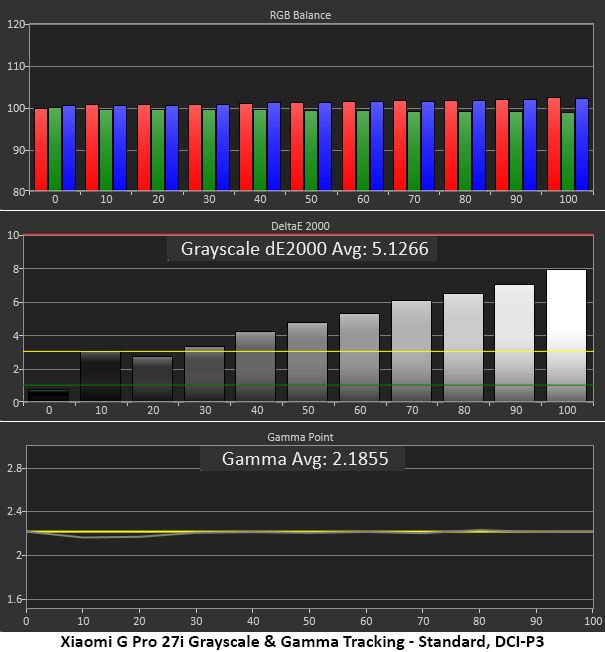Select the Grayscale dE2000 Avg: 5.1266 label
Screen dimensions: 605x652
coord(304,249)
